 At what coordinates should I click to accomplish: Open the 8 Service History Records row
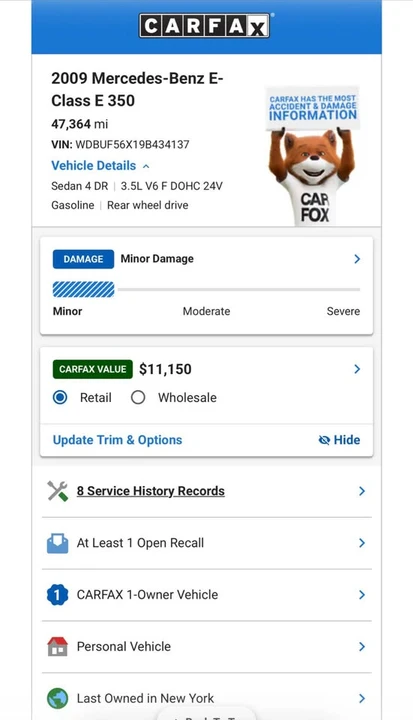pyautogui.click(x=207, y=491)
